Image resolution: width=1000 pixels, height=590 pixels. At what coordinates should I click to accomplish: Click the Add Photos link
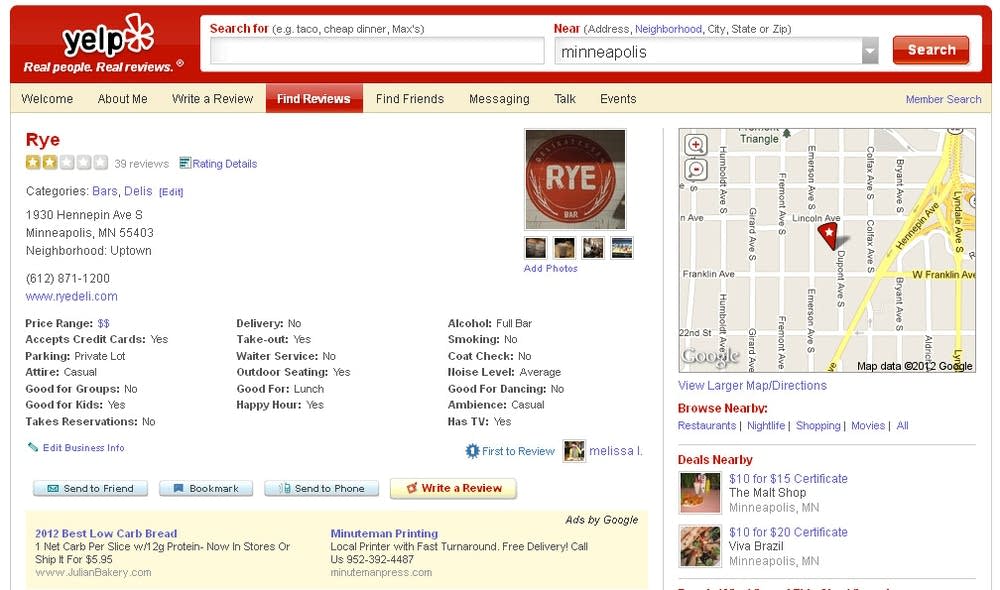550,269
